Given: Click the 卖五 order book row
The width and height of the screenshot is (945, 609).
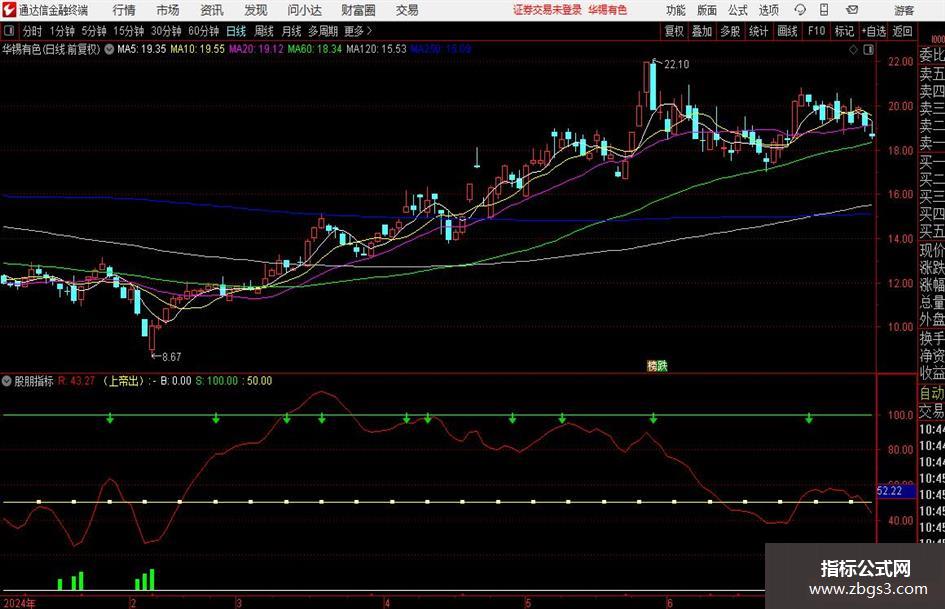Looking at the screenshot, I should coord(932,74).
